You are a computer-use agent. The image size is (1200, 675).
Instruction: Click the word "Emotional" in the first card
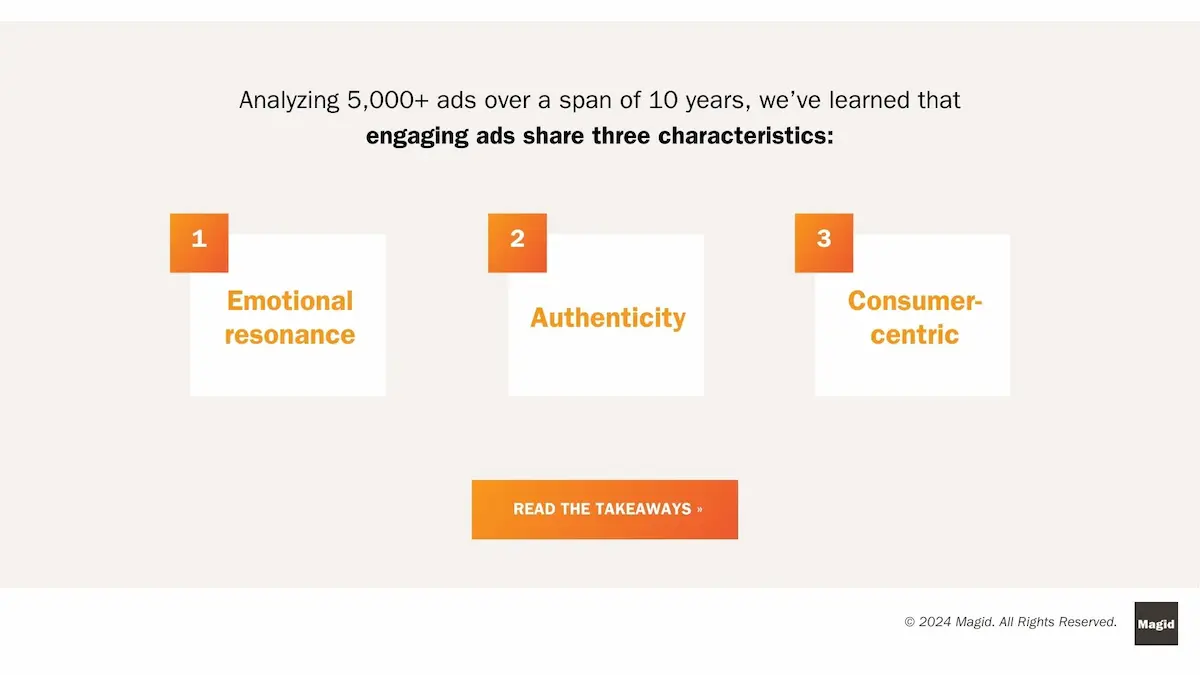[x=290, y=301]
